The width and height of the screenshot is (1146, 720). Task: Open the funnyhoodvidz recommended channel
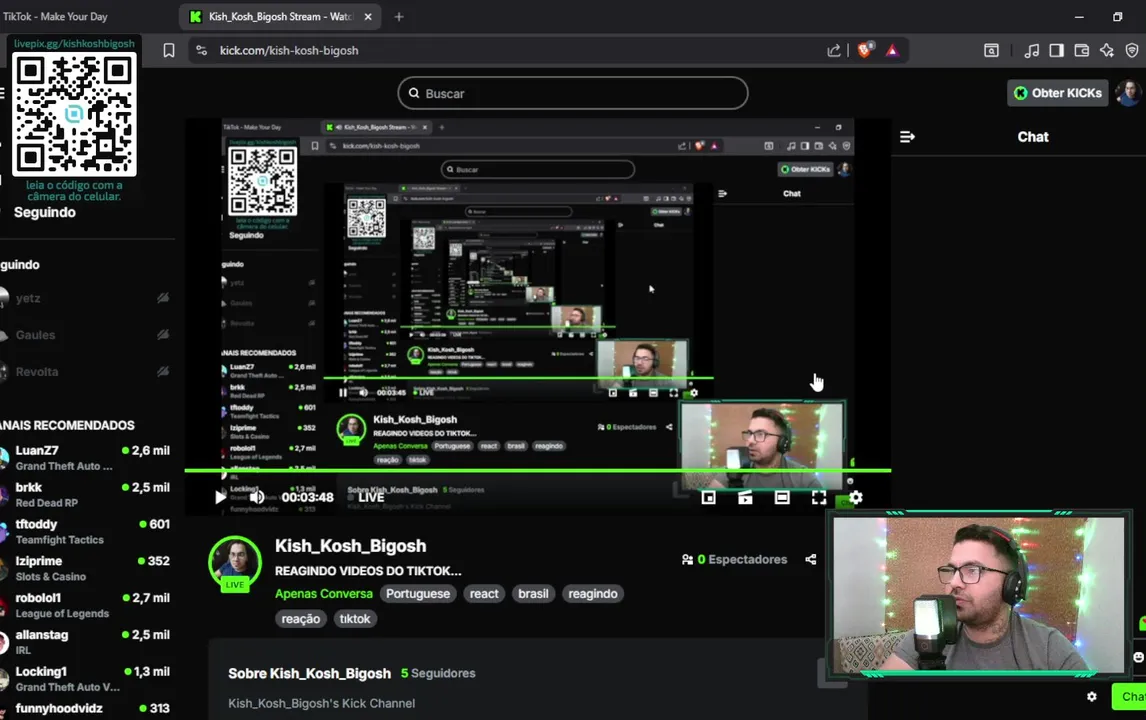86,708
